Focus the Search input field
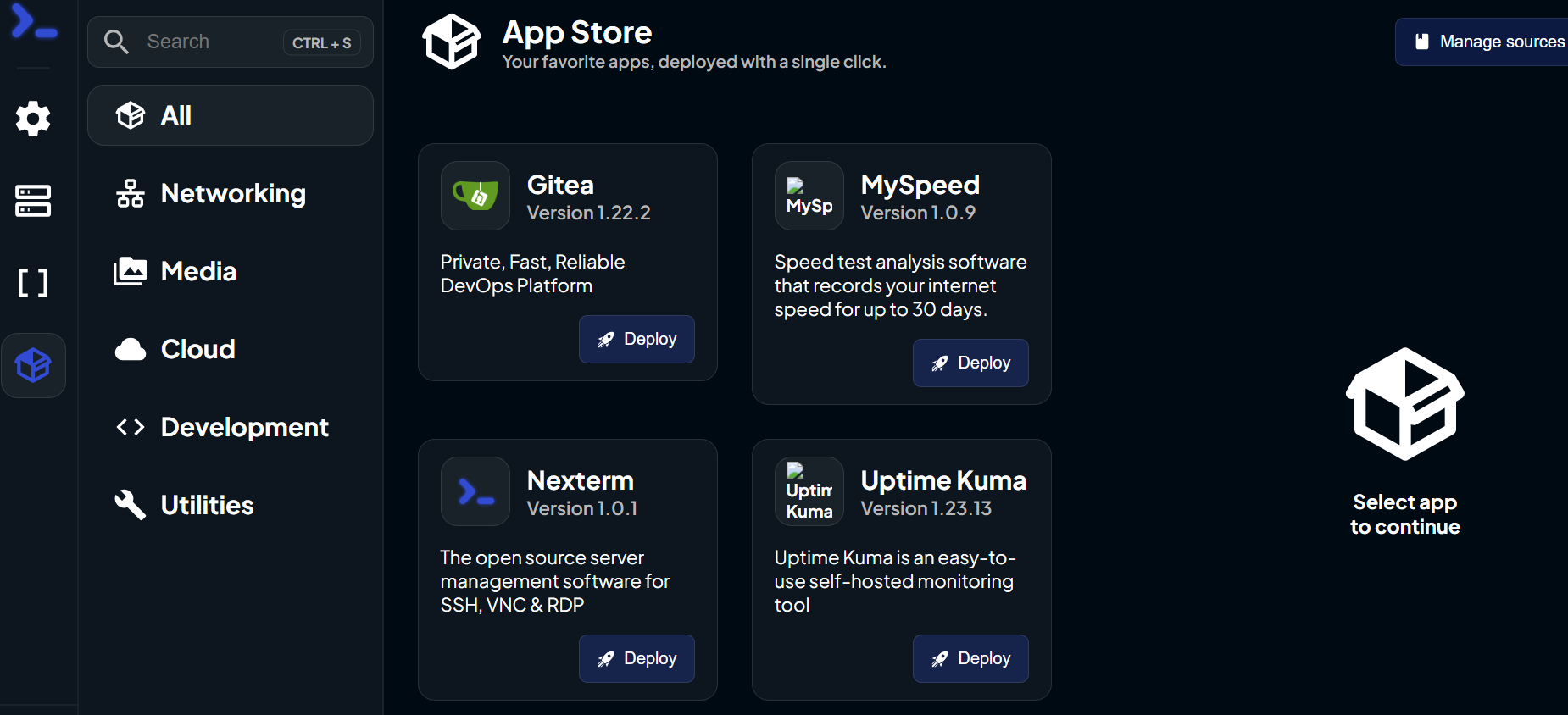The width and height of the screenshot is (1568, 715). [212, 42]
